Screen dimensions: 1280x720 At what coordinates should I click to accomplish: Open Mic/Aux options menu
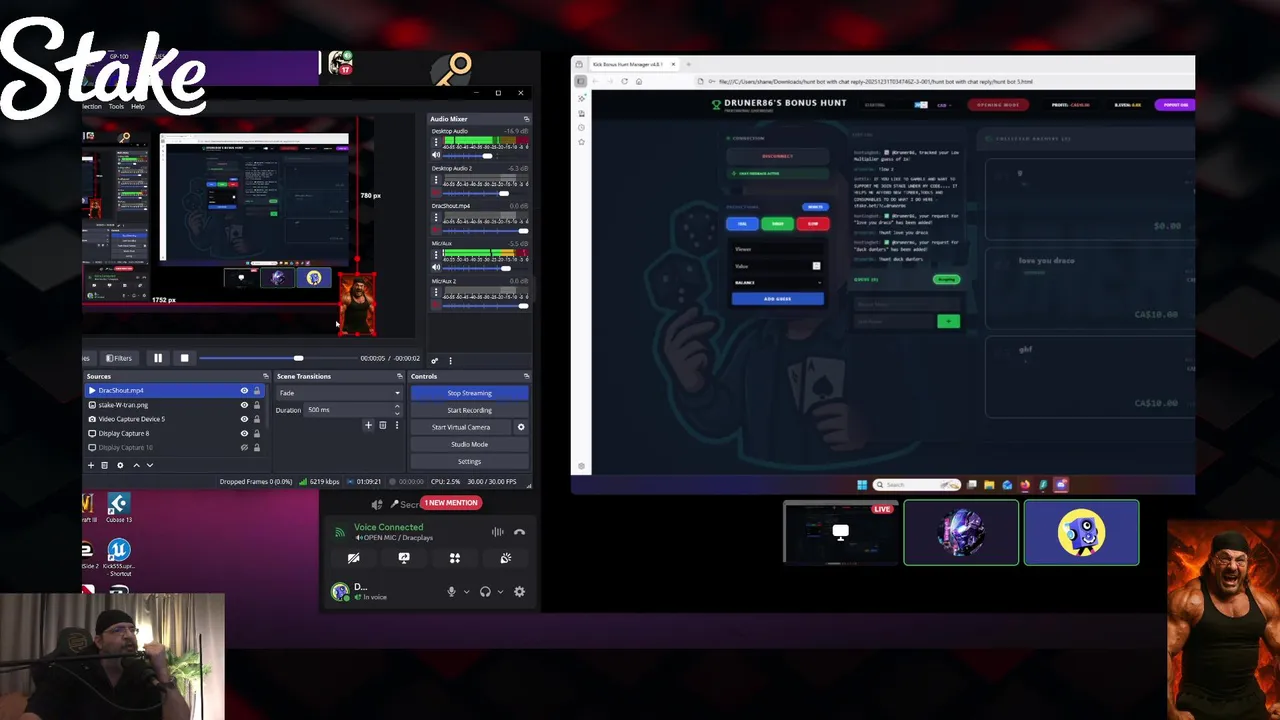tap(436, 256)
